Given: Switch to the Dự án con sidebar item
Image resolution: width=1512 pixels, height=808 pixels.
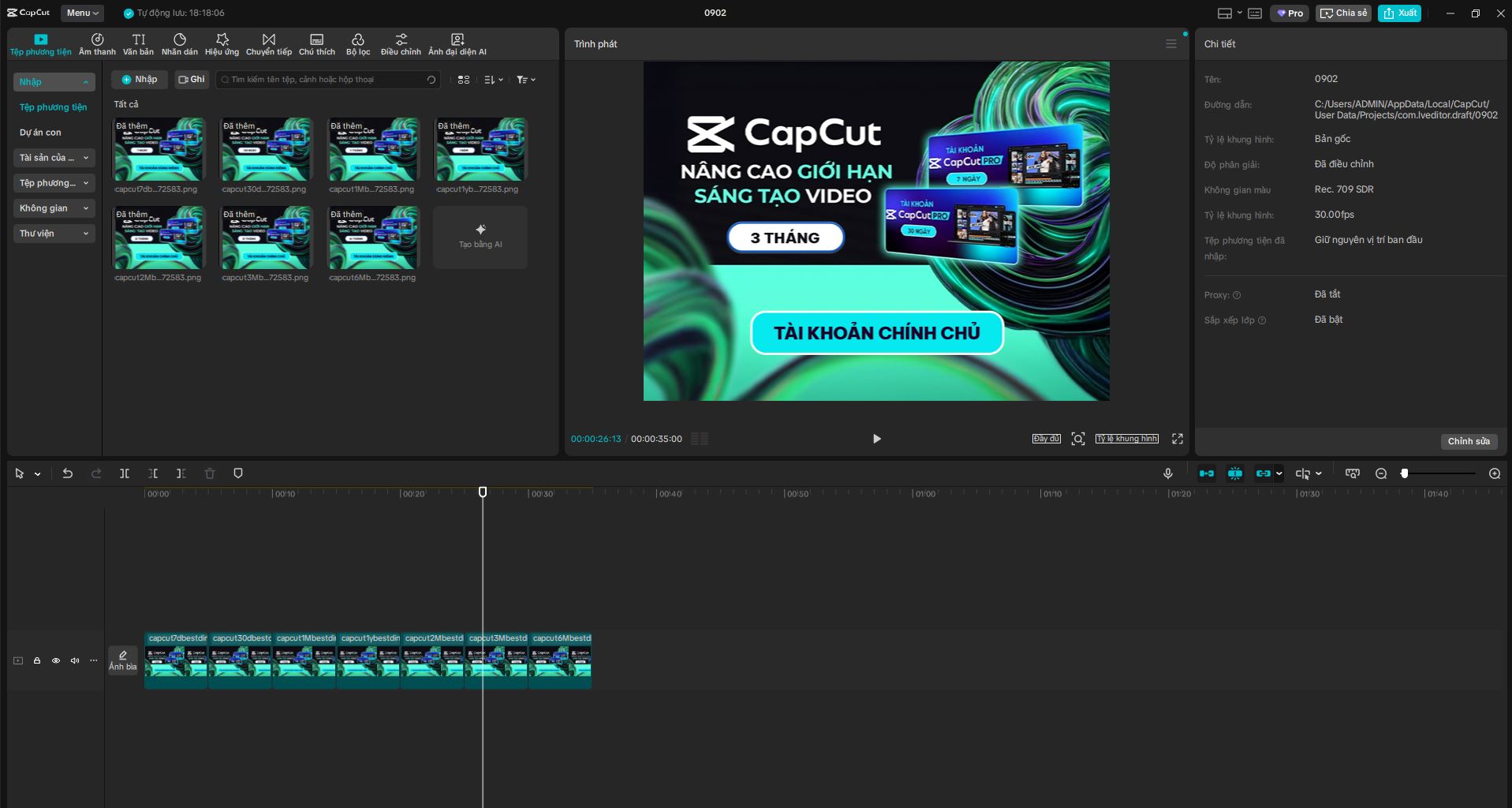Looking at the screenshot, I should pyautogui.click(x=41, y=132).
